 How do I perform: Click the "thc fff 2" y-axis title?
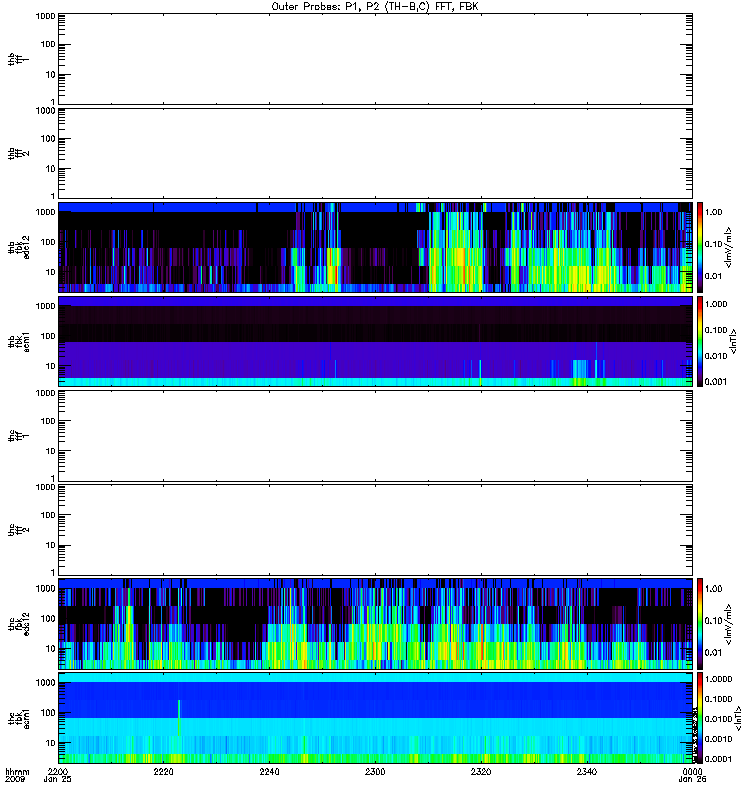tap(19, 530)
